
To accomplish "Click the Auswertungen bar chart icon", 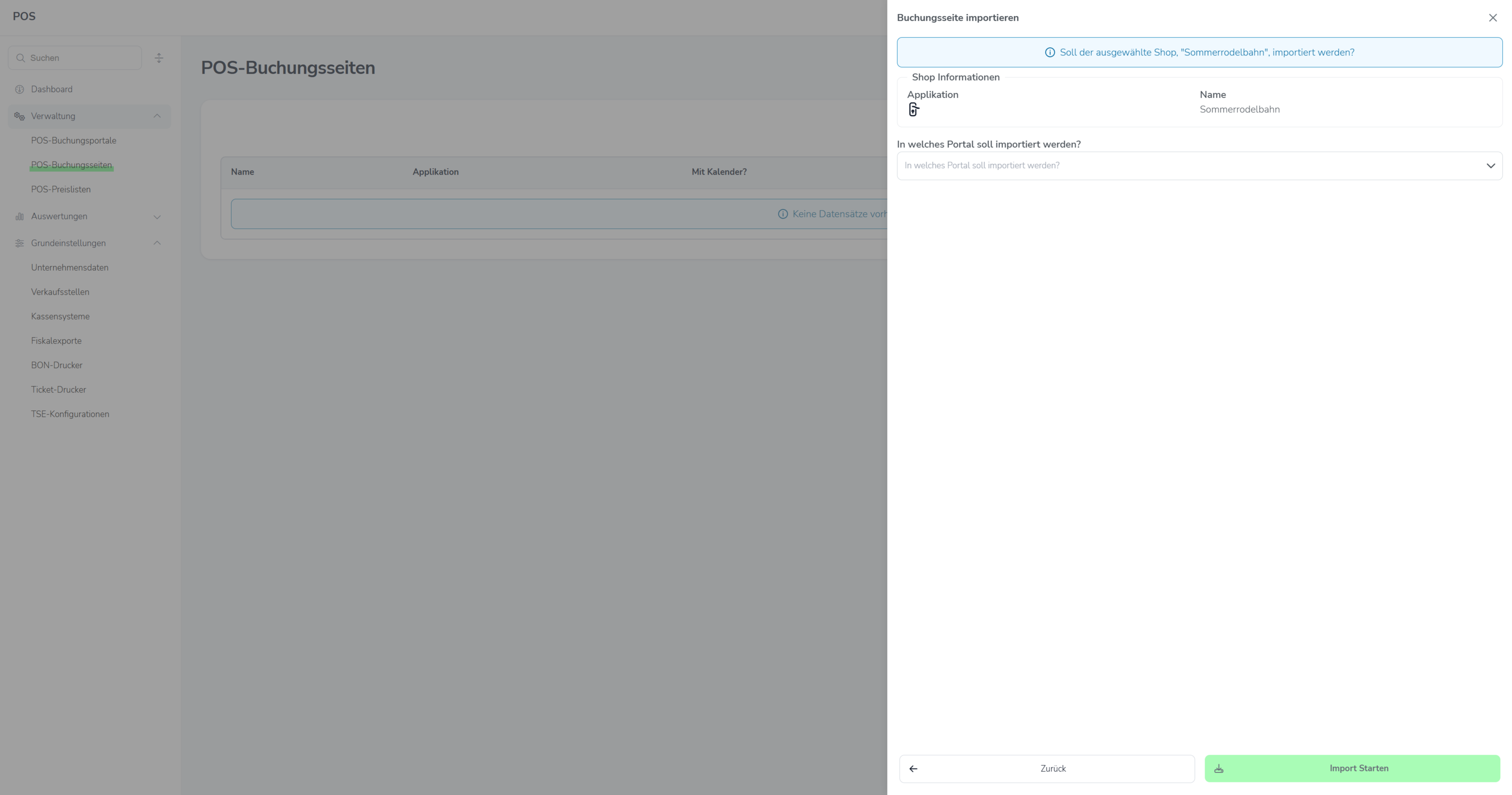I will click(20, 217).
